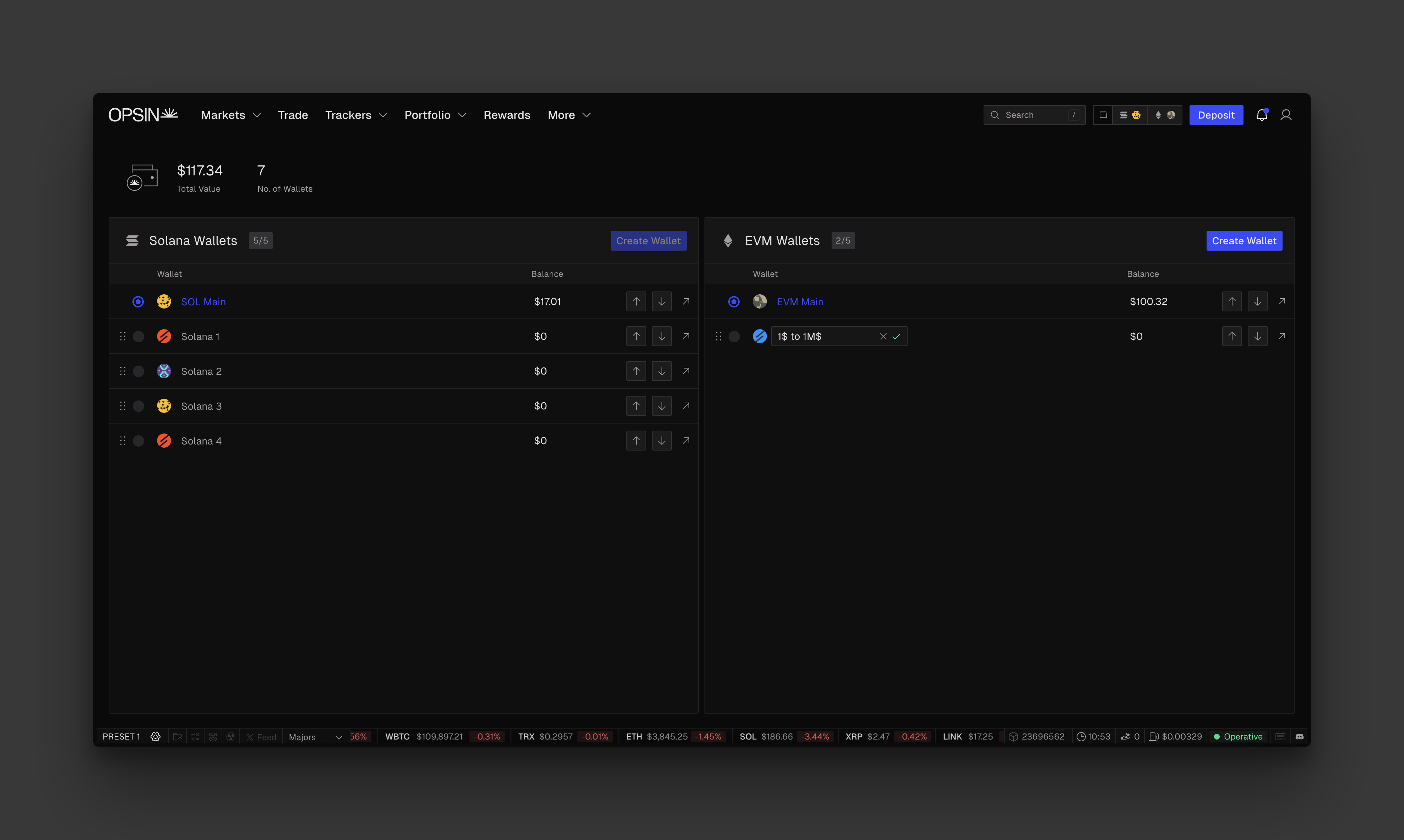Viewport: 1404px width, 840px height.
Task: Select Solana 1 wallet radio button
Action: tap(138, 336)
